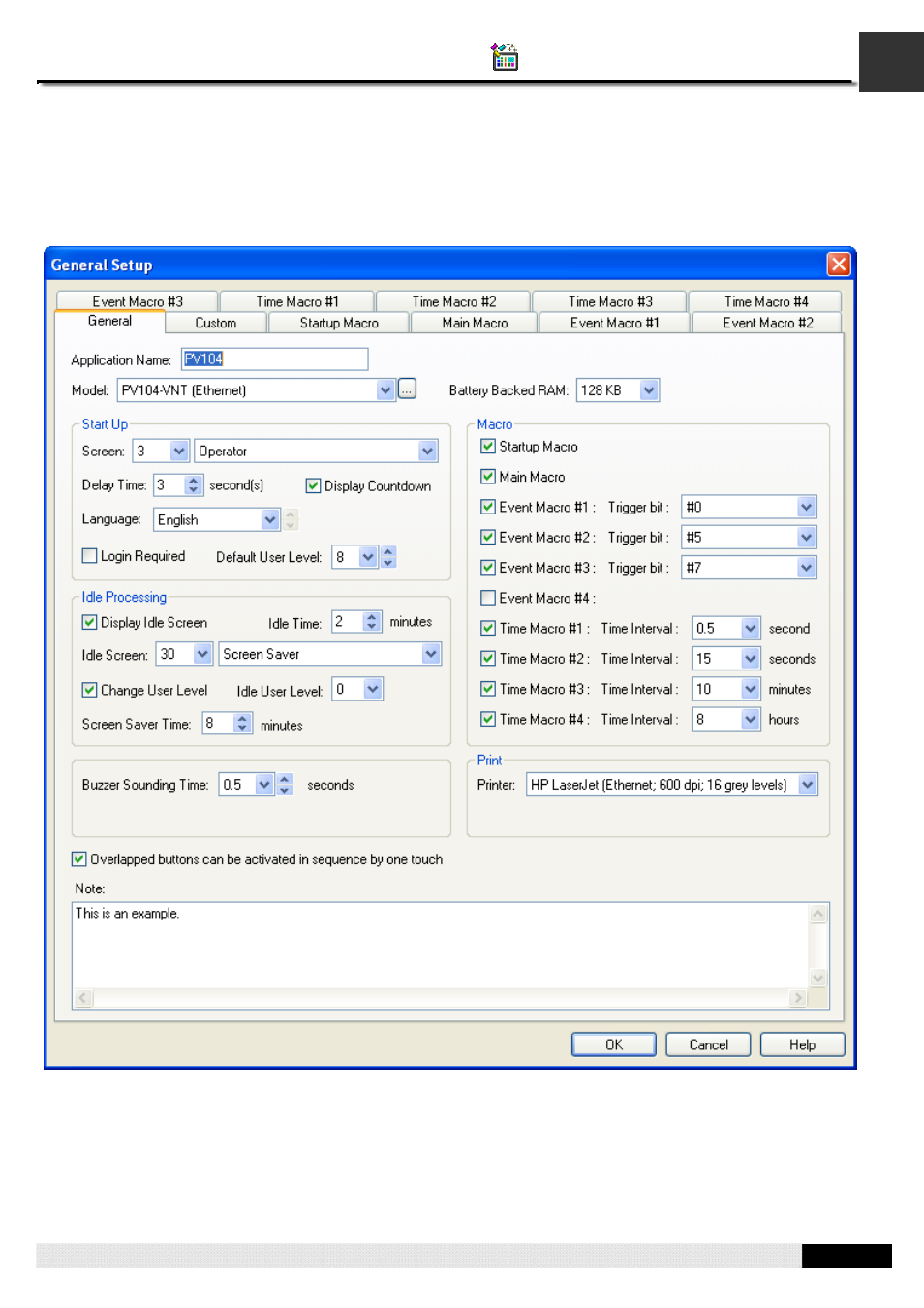Open the Event Macro #3 tab

(x=138, y=301)
